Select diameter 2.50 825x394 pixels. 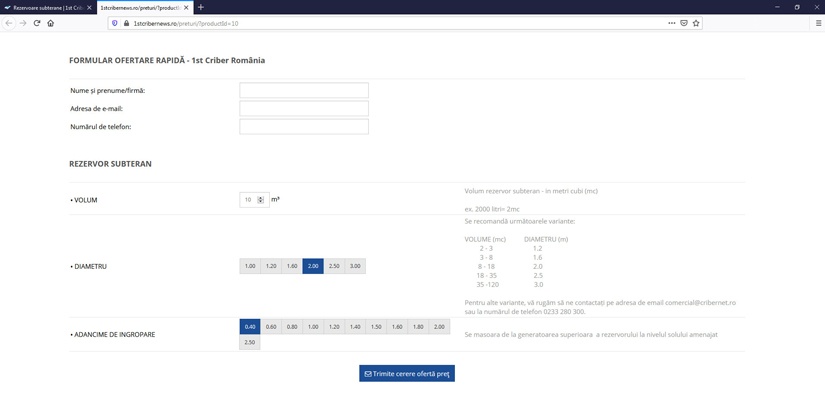point(334,266)
